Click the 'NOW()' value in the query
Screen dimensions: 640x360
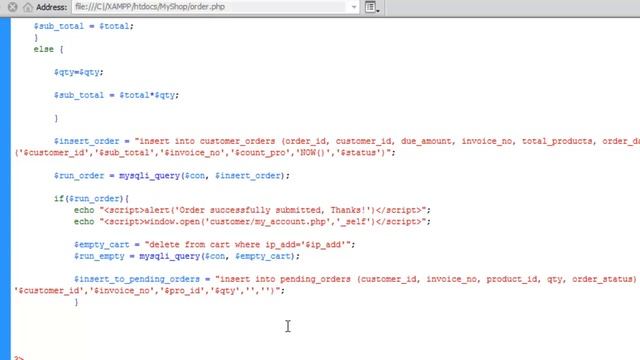[x=313, y=153]
